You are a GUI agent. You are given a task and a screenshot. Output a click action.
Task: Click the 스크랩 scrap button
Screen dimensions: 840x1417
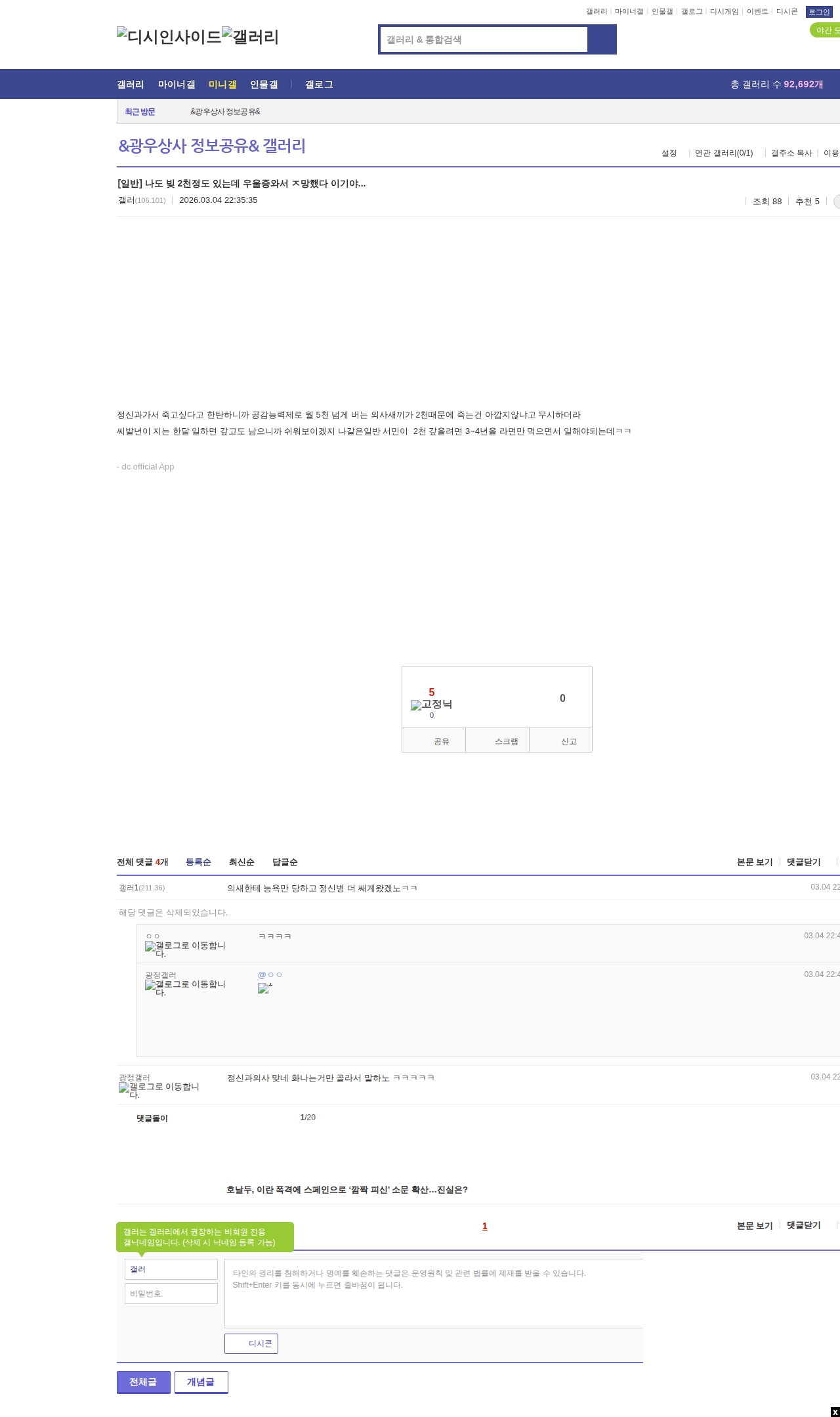[506, 741]
